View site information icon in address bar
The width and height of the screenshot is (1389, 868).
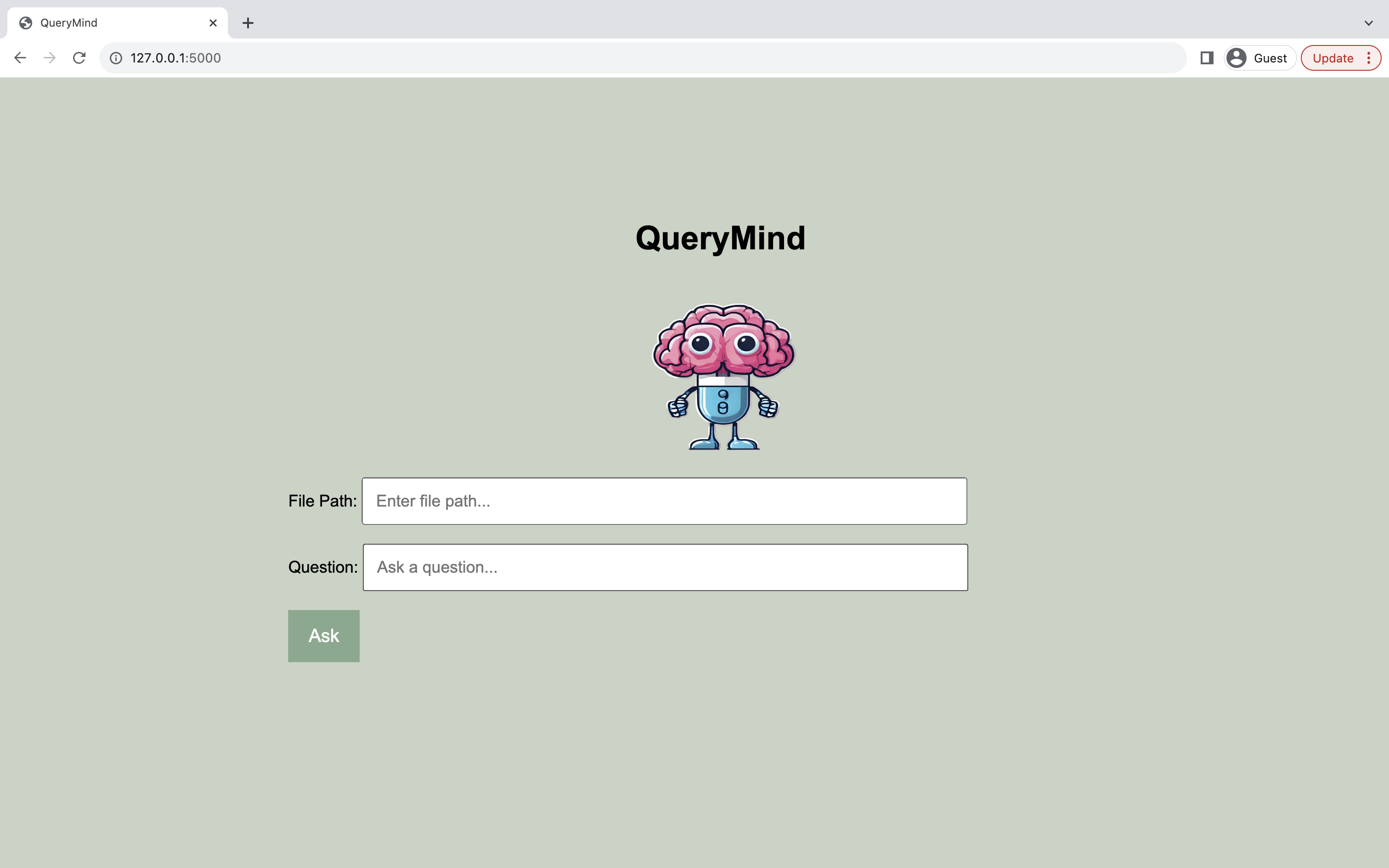[x=116, y=58]
